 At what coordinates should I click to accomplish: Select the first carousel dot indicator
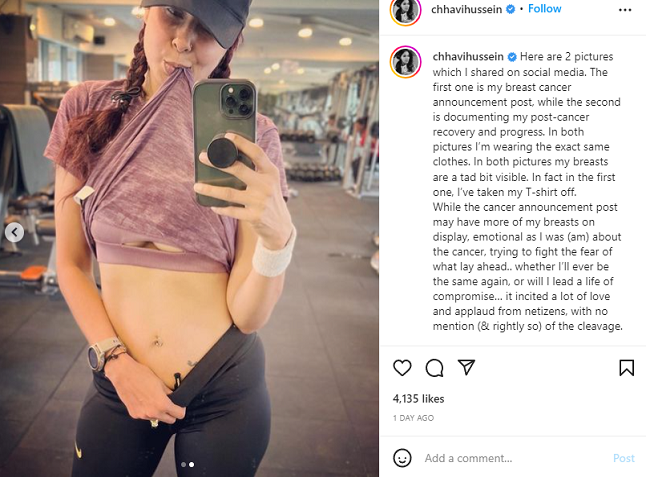tap(183, 464)
